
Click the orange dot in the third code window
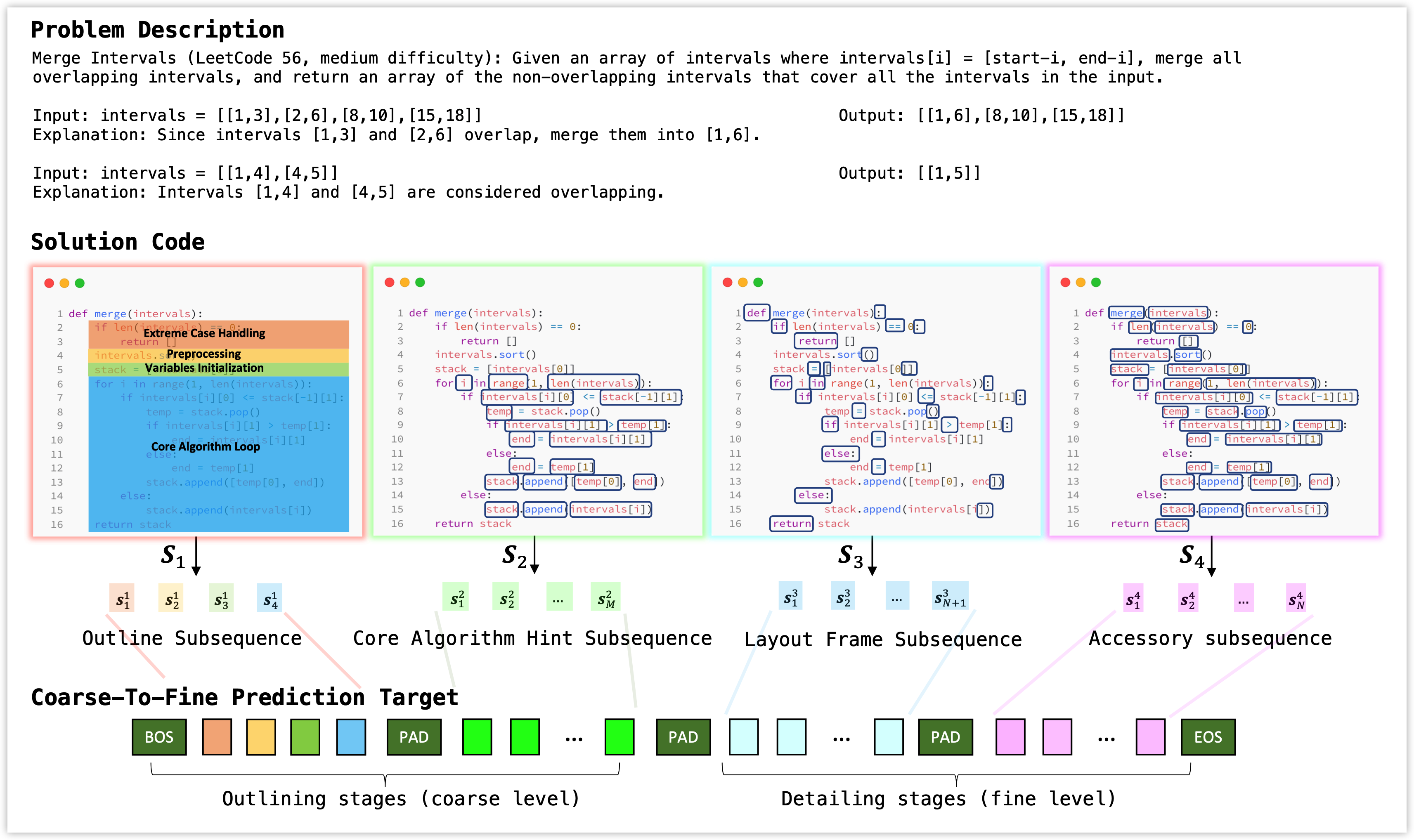742,283
